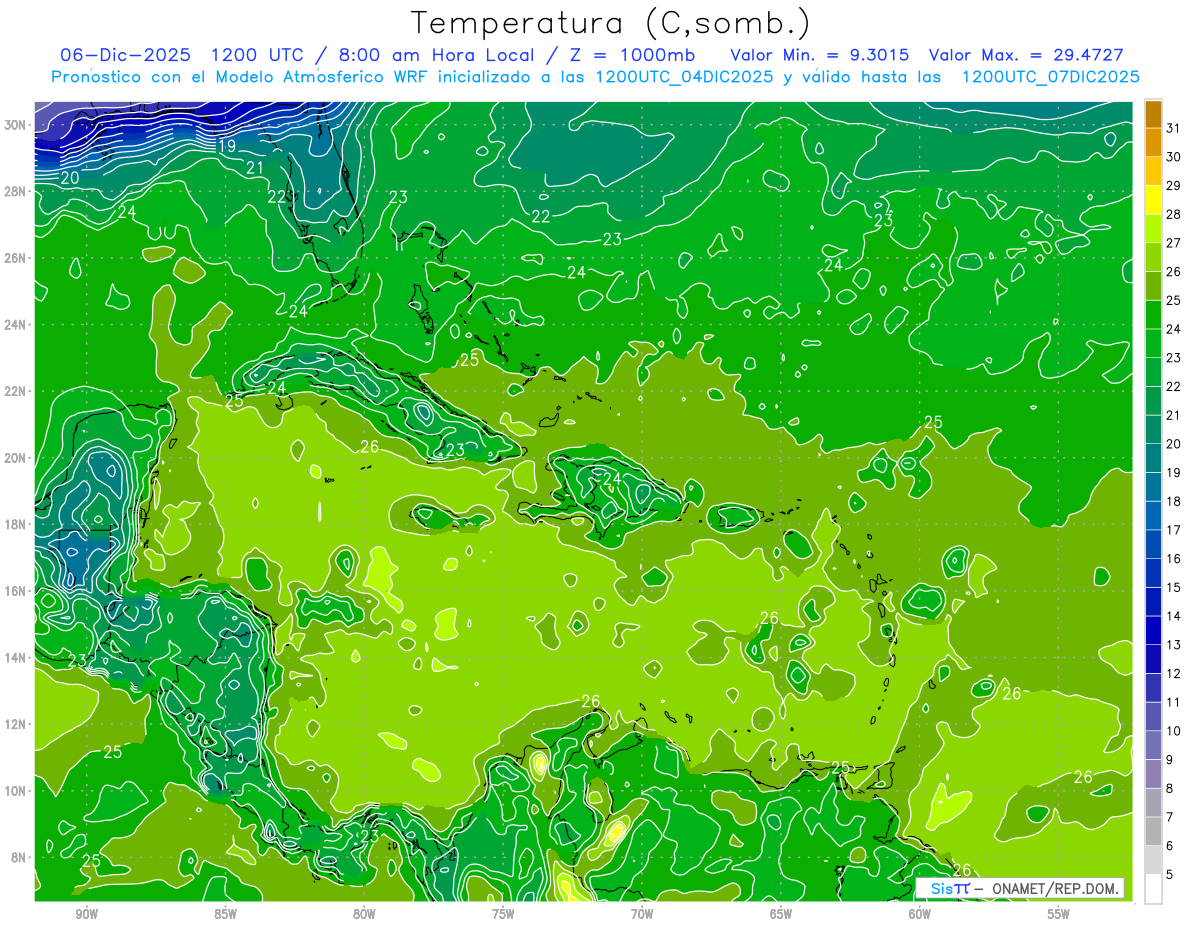Click the 'Valor Min. = 9.3015' text
The height and width of the screenshot is (927, 1200).
click(820, 54)
